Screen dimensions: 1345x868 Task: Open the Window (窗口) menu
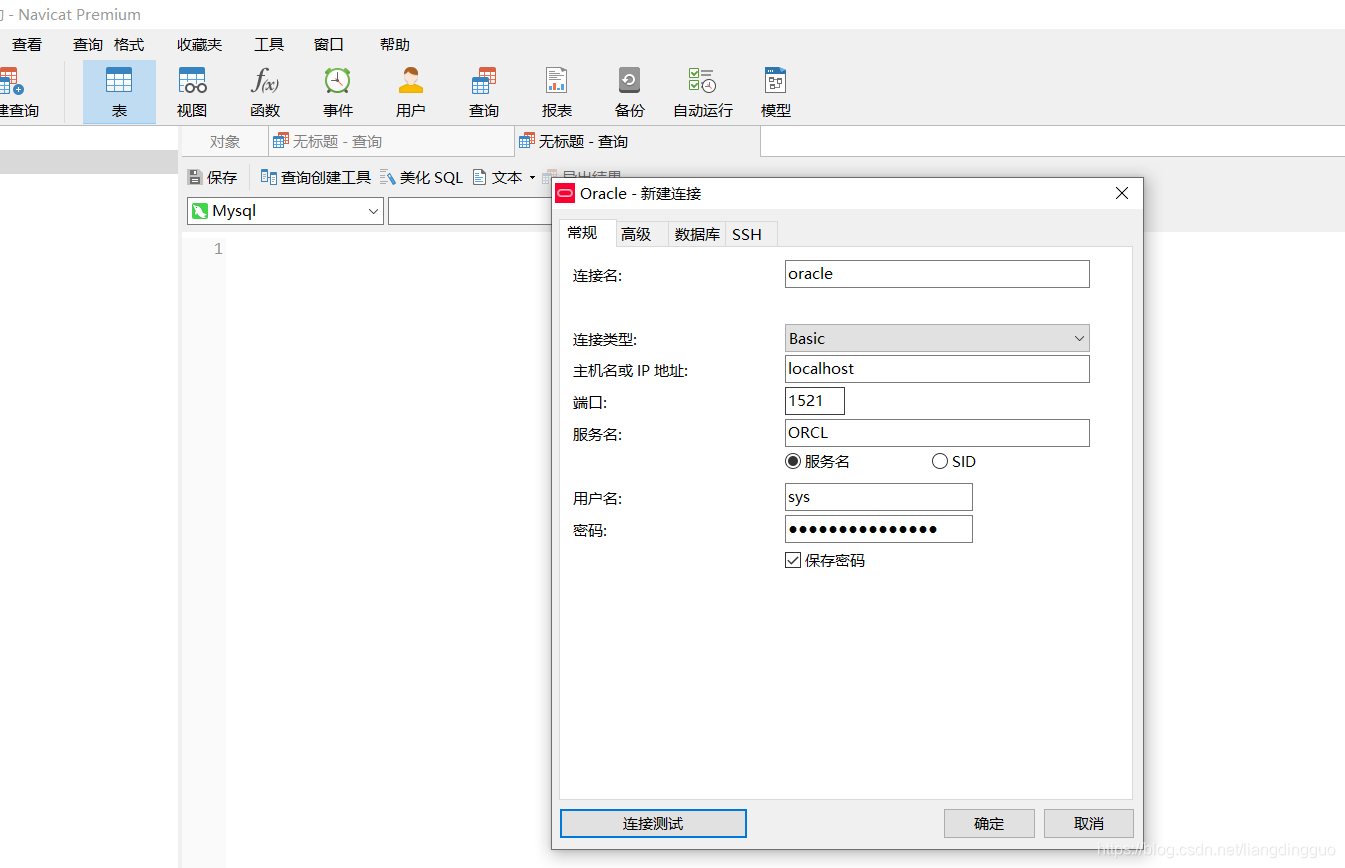pos(329,44)
